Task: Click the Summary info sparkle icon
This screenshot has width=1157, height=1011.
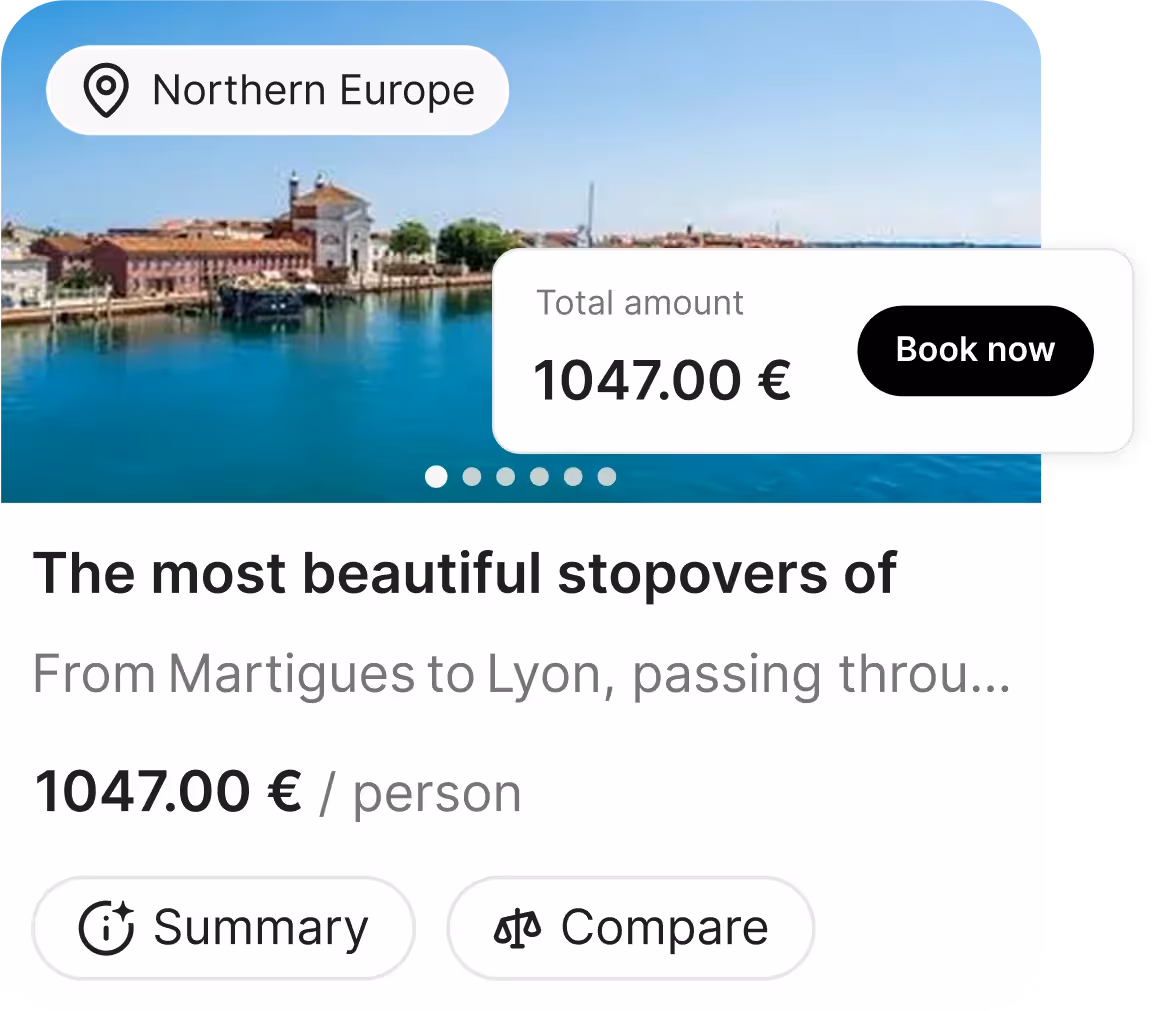Action: pos(106,927)
